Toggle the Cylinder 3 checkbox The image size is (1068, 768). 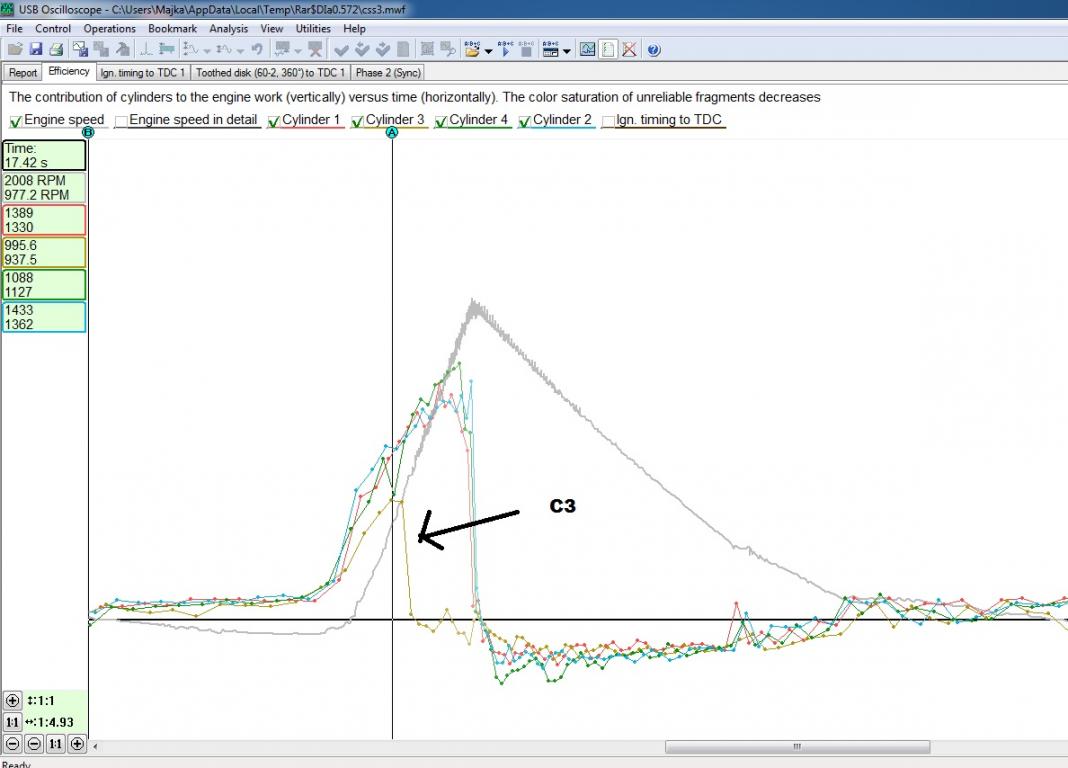(358, 121)
